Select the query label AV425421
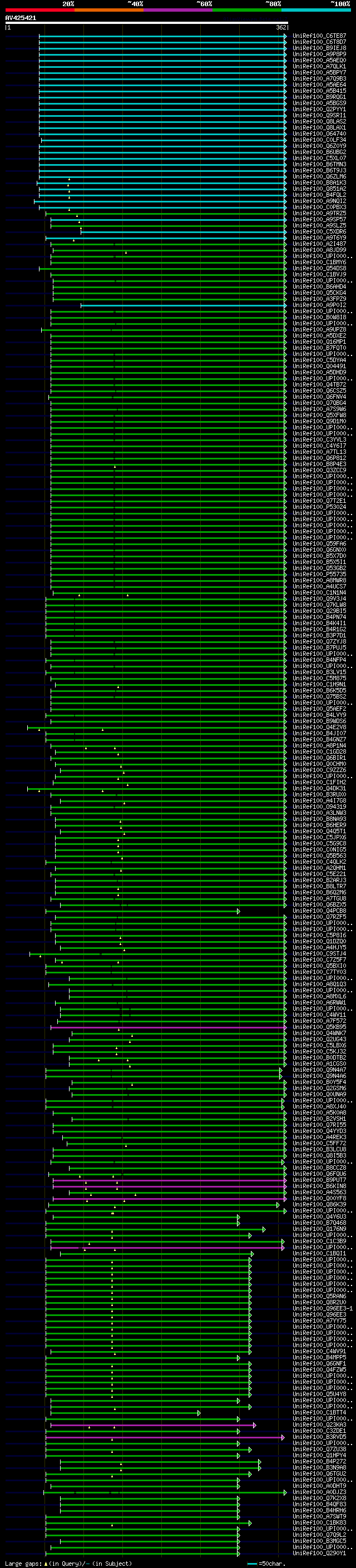The image size is (356, 1568). (x=21, y=18)
